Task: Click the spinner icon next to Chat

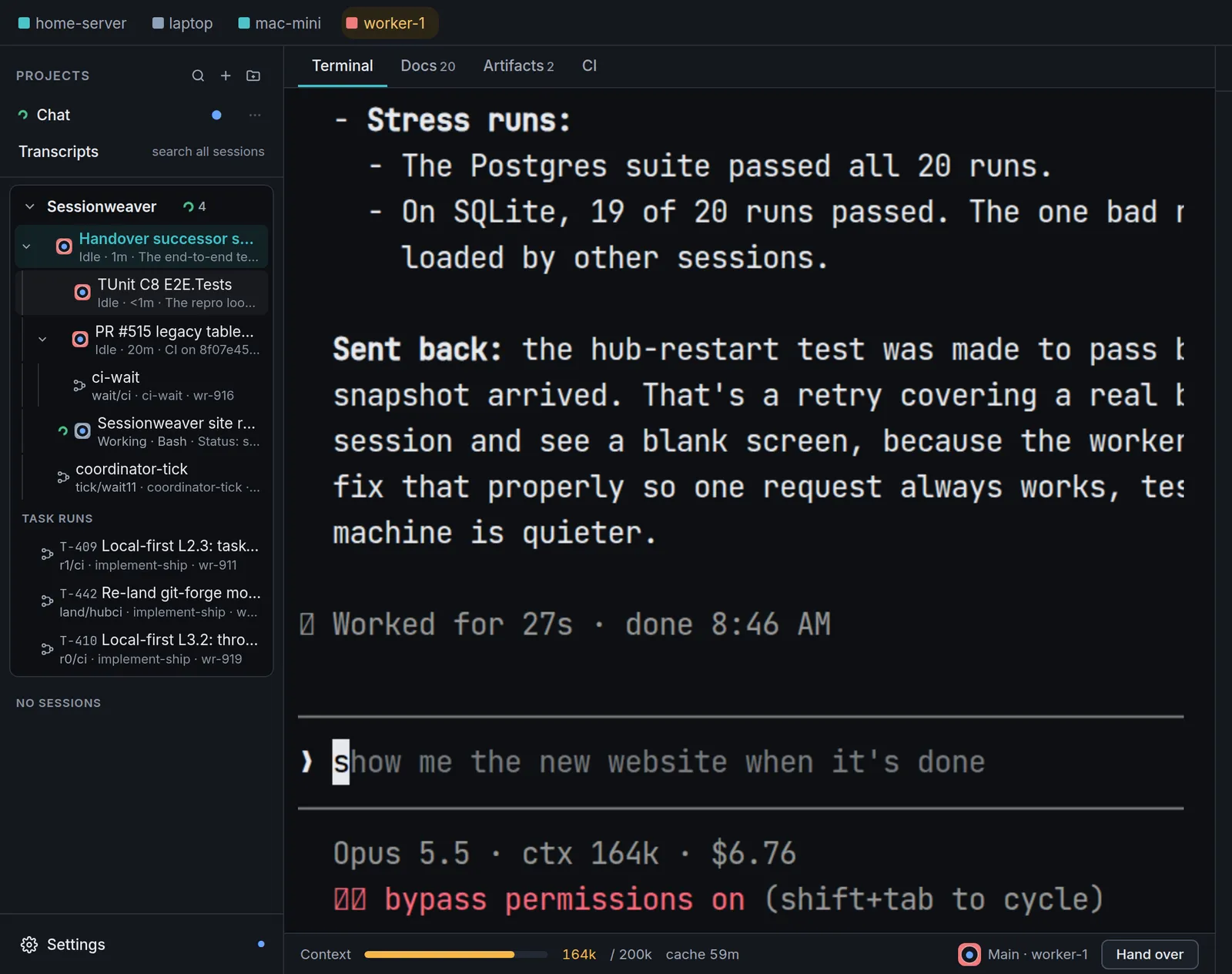Action: click(23, 115)
